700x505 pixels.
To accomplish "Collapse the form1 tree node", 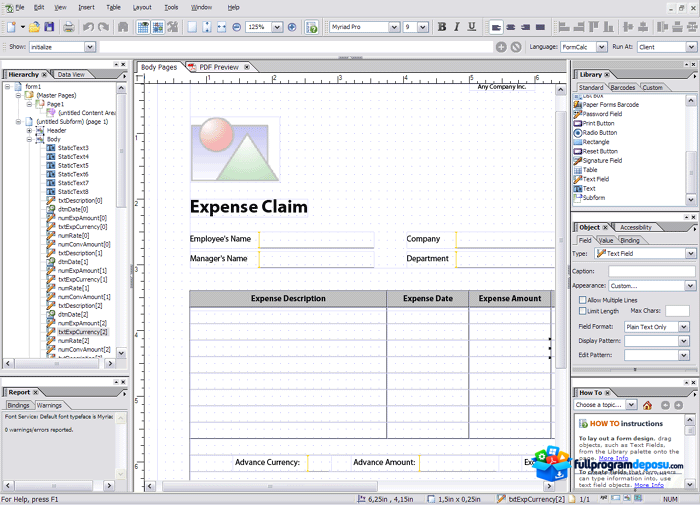I will coord(8,86).
